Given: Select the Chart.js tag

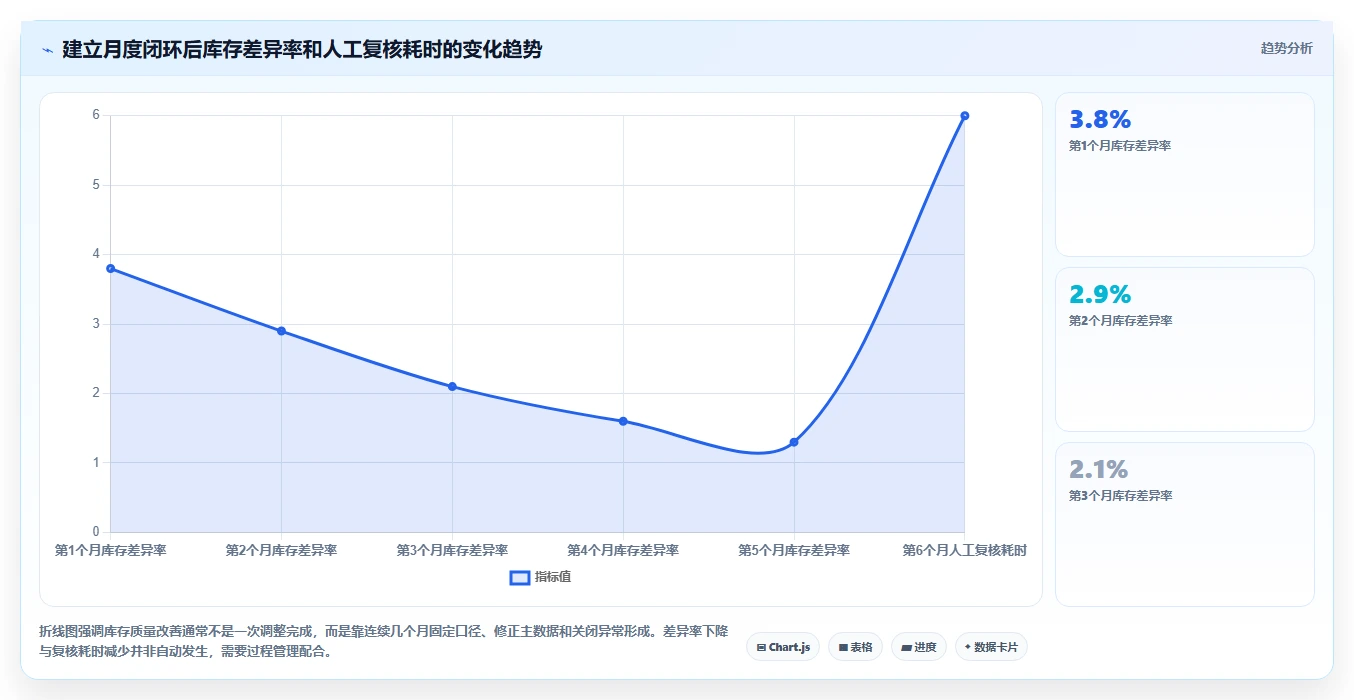Looking at the screenshot, I should pyautogui.click(x=783, y=647).
